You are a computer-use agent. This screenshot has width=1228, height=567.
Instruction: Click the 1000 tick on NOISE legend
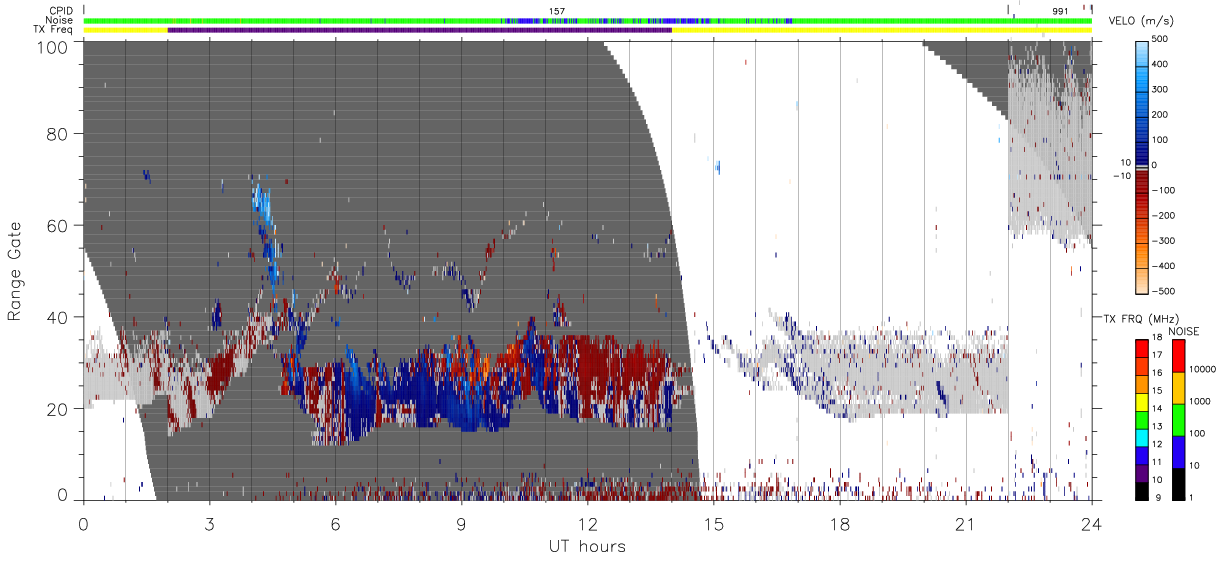coord(1199,402)
